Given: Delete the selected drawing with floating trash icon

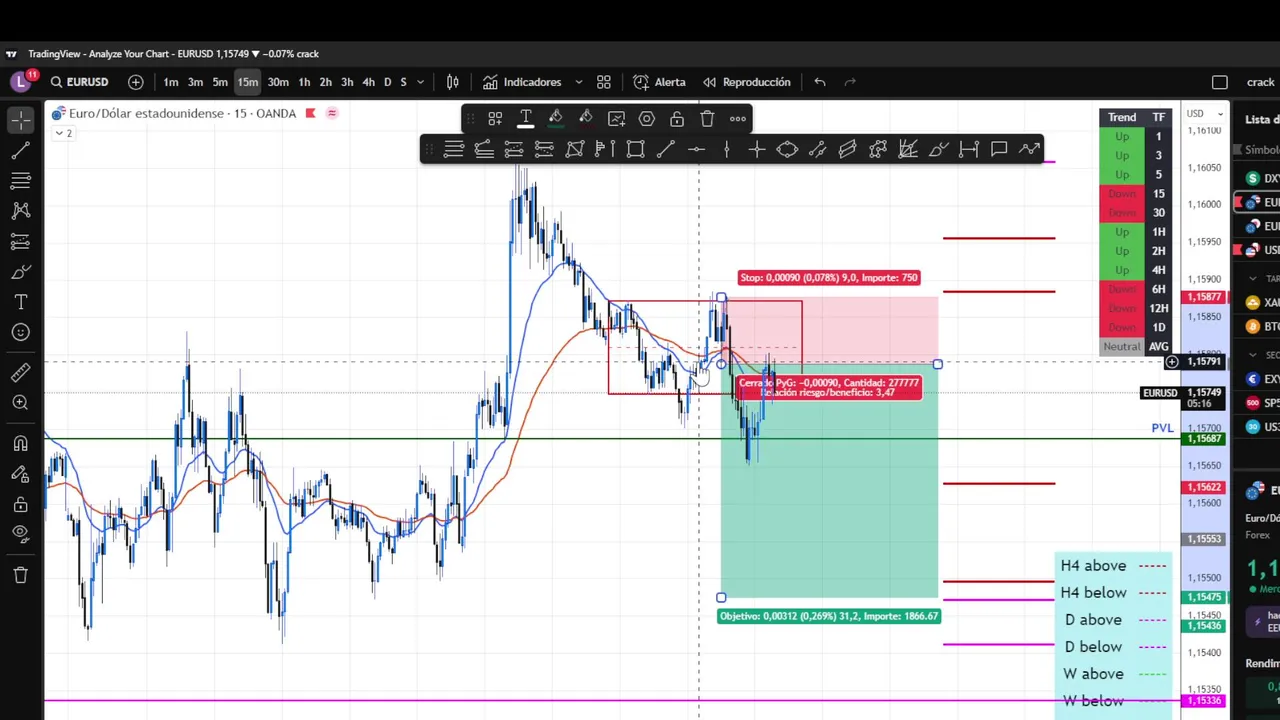Looking at the screenshot, I should tap(707, 119).
